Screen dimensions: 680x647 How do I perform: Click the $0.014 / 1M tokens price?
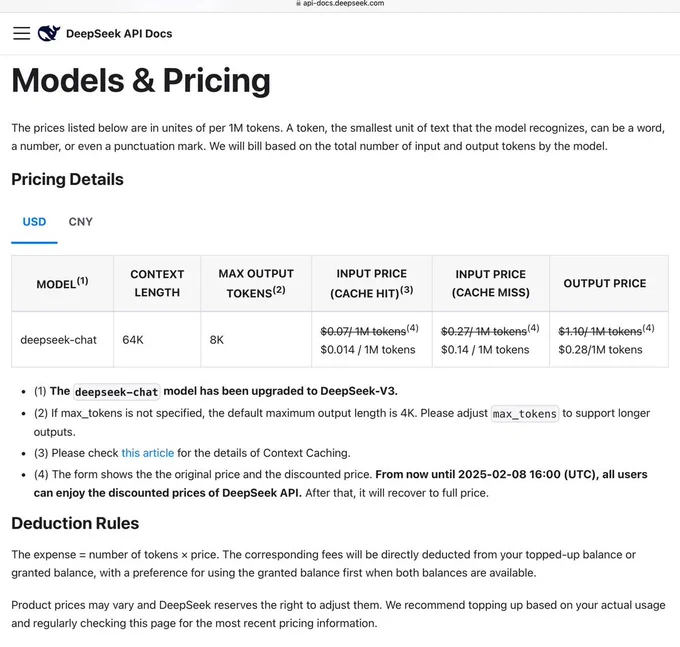(368, 350)
